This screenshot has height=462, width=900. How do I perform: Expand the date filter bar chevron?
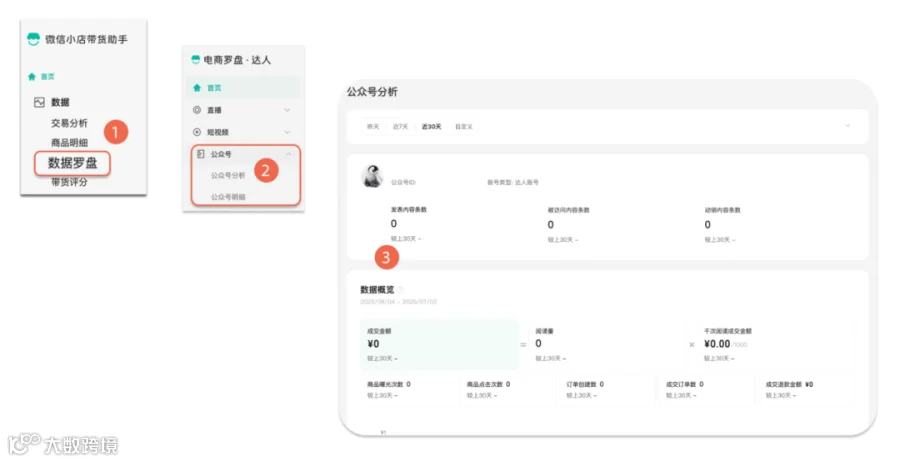click(x=847, y=126)
